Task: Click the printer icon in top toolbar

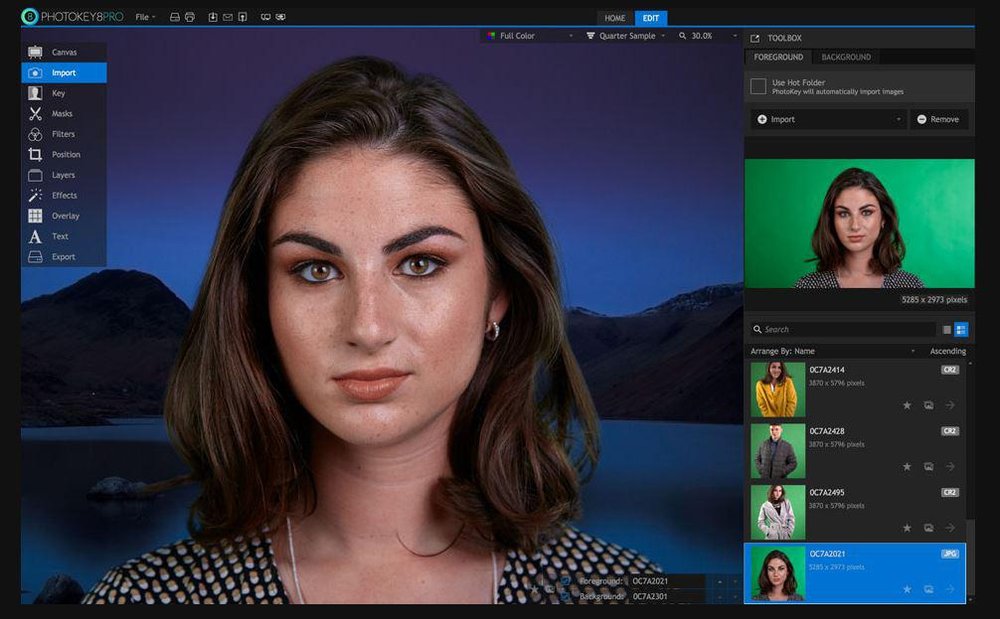Action: click(189, 17)
